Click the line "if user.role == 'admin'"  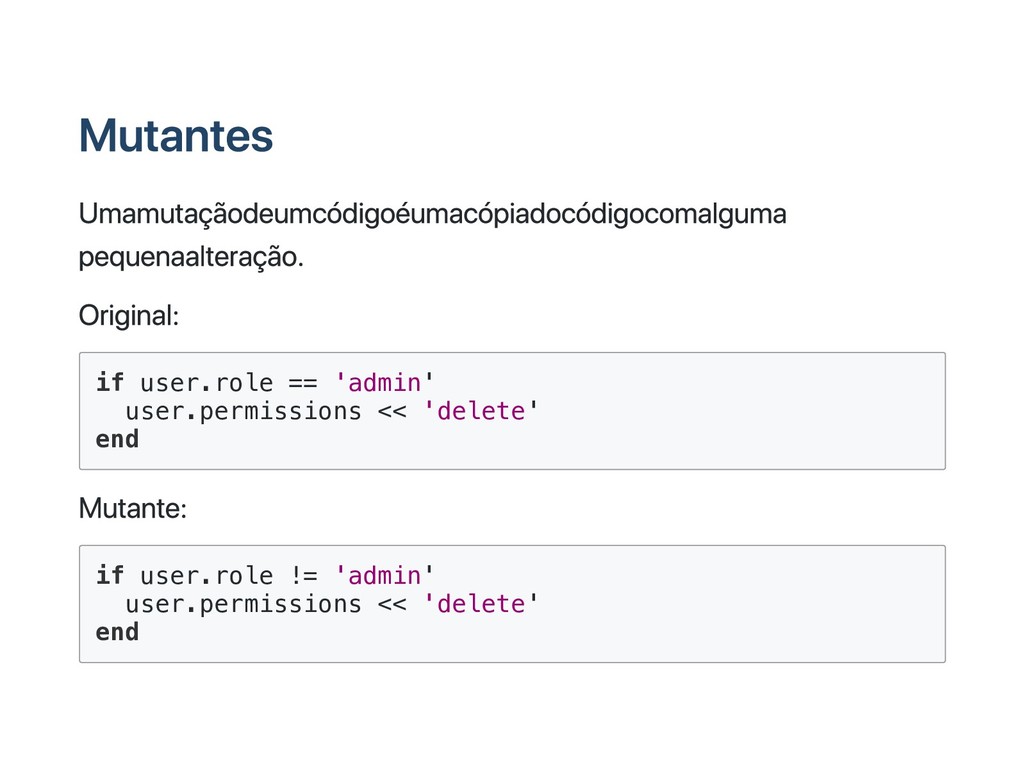[264, 383]
